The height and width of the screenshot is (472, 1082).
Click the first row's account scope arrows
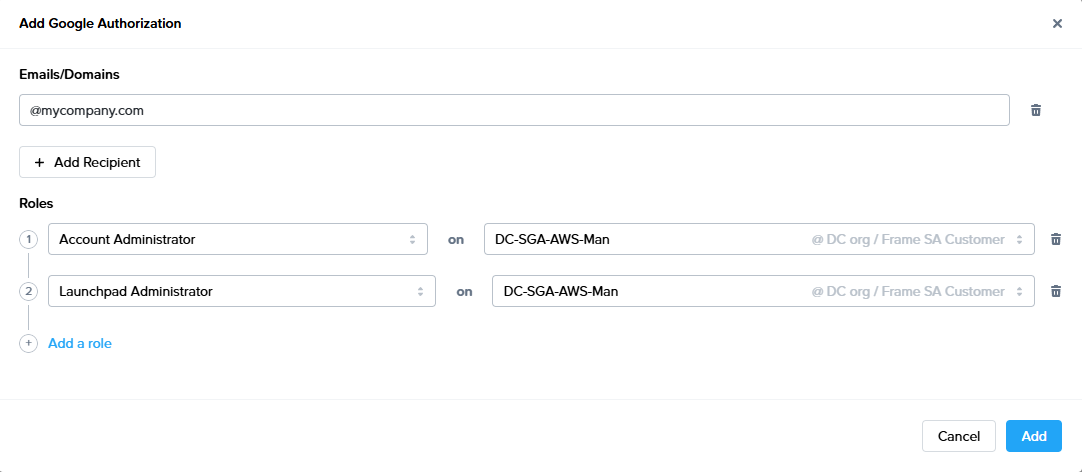click(x=1019, y=239)
